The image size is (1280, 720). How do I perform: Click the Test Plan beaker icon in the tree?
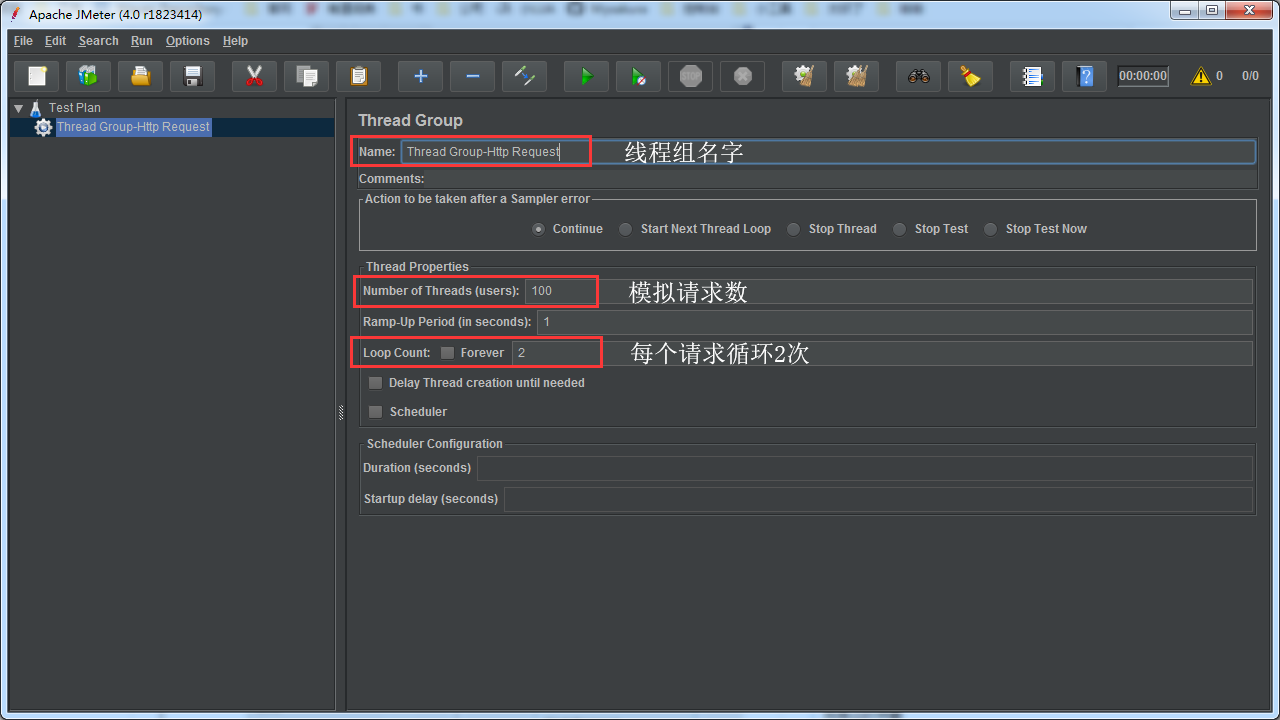coord(36,108)
